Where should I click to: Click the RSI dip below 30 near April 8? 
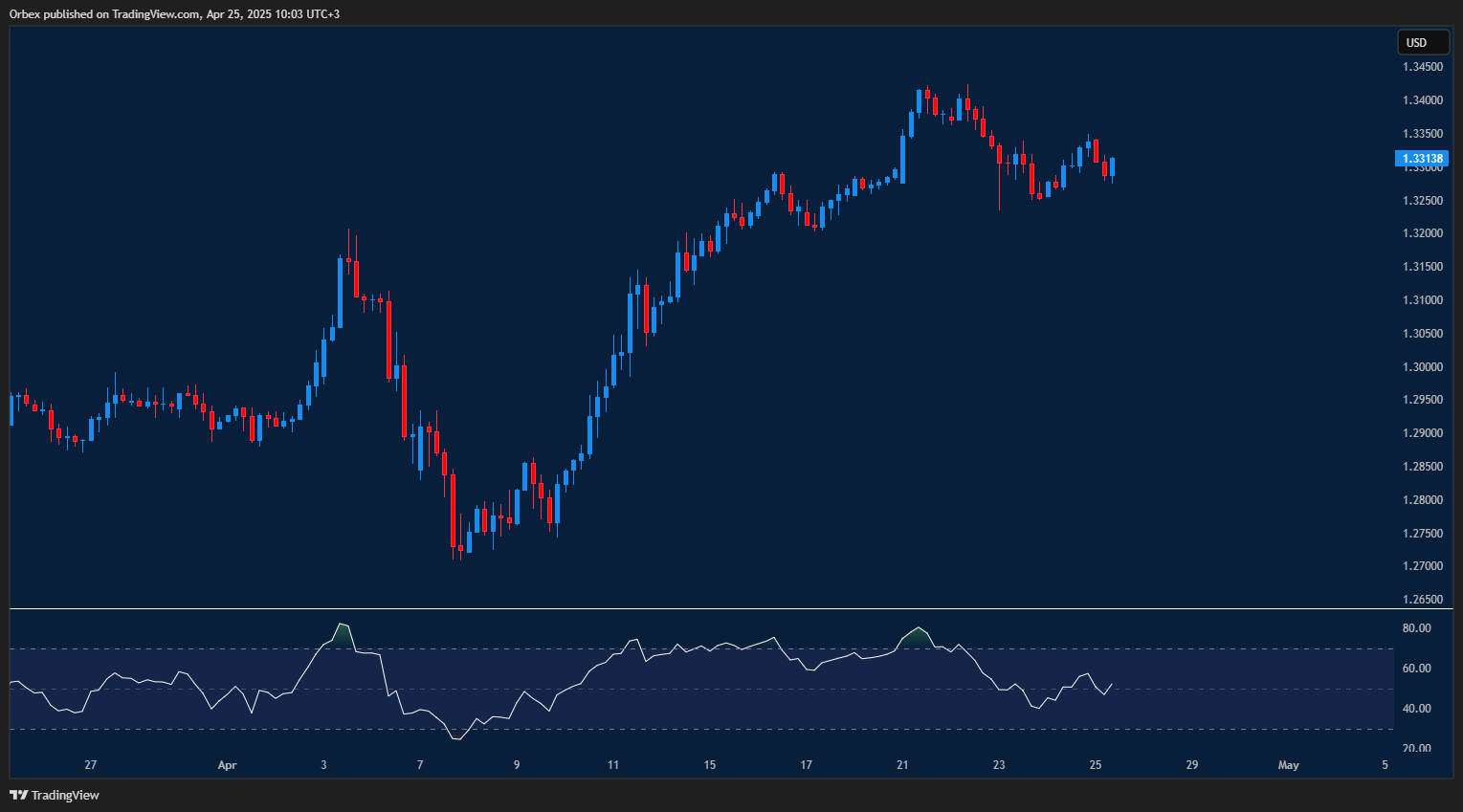pos(454,738)
